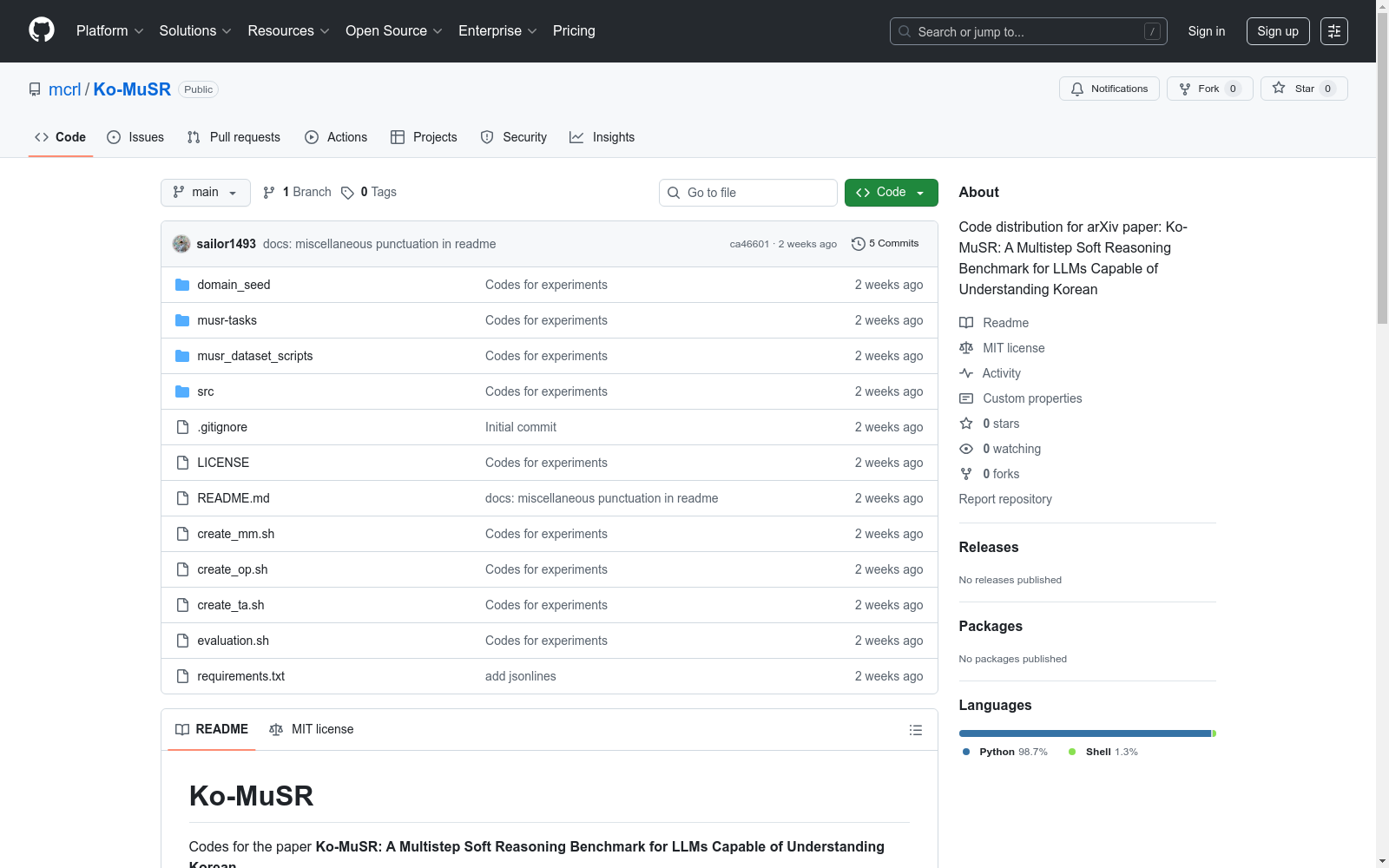Click the domain_seed folder icon
Image resolution: width=1389 pixels, height=868 pixels.
pos(182,285)
